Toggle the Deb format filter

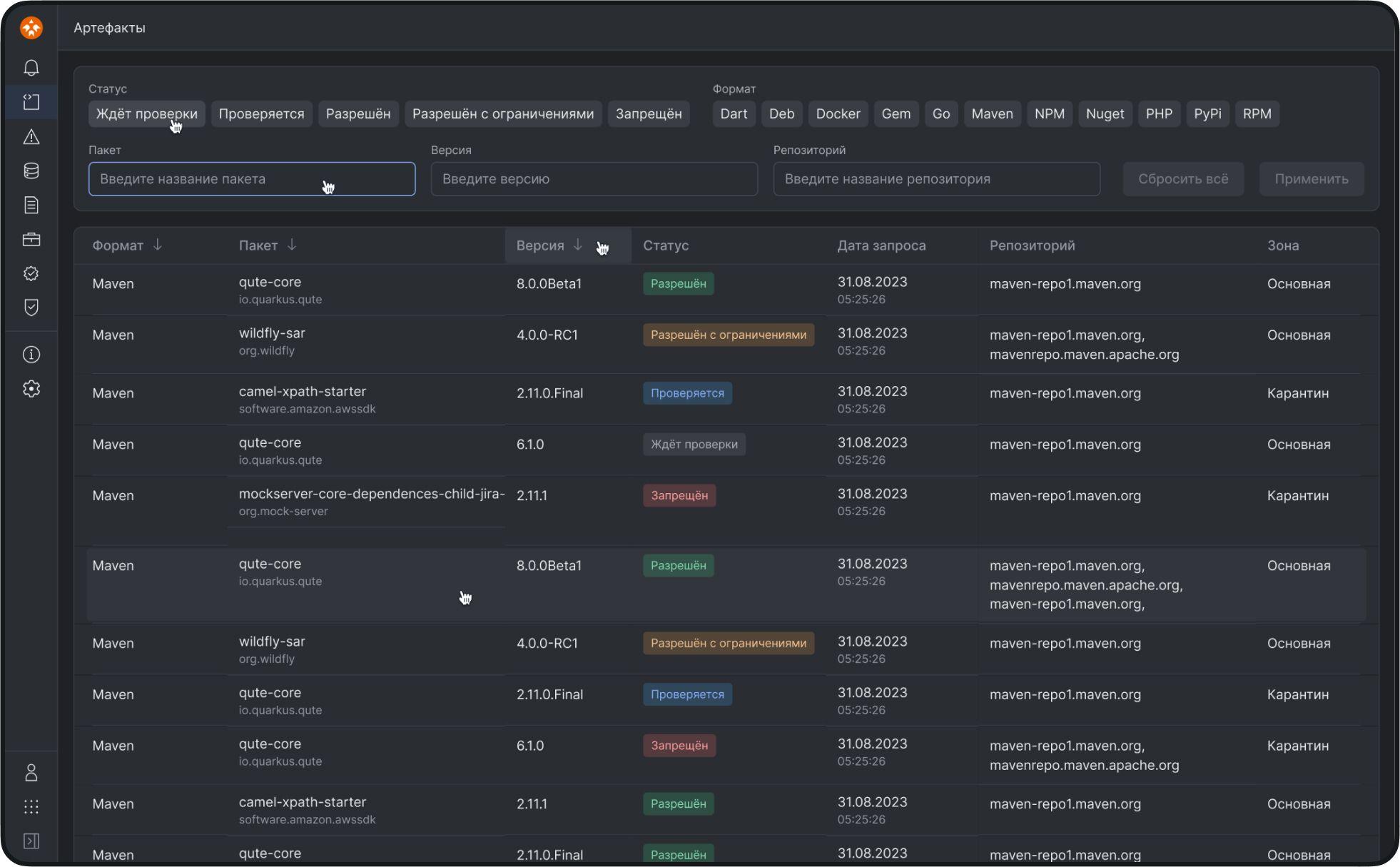point(781,114)
